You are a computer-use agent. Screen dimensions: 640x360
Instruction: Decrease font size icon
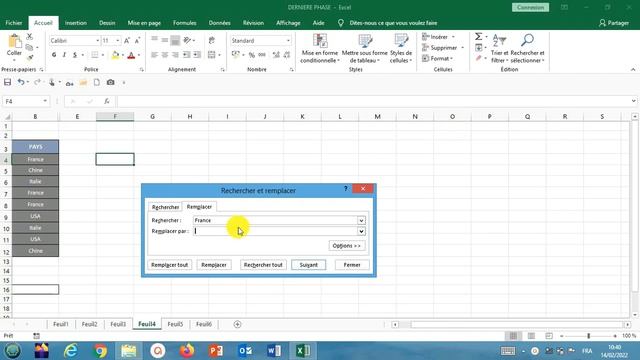137,41
